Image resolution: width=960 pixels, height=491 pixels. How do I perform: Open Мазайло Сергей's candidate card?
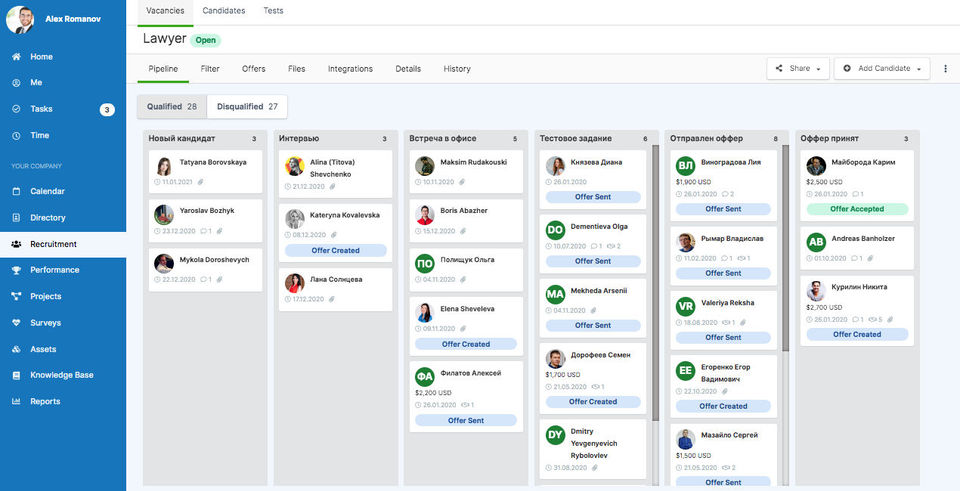click(724, 456)
